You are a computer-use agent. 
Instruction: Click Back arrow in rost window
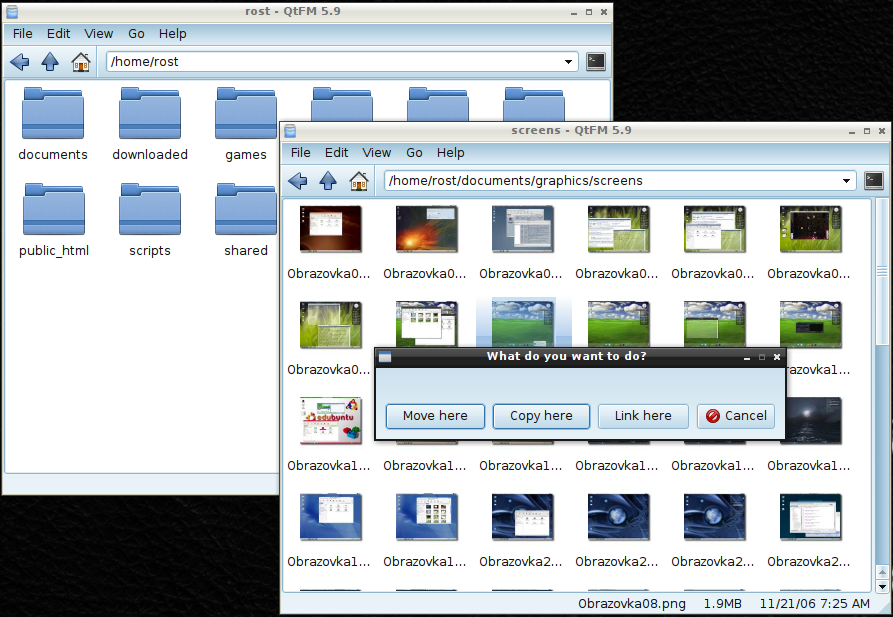pyautogui.click(x=20, y=62)
